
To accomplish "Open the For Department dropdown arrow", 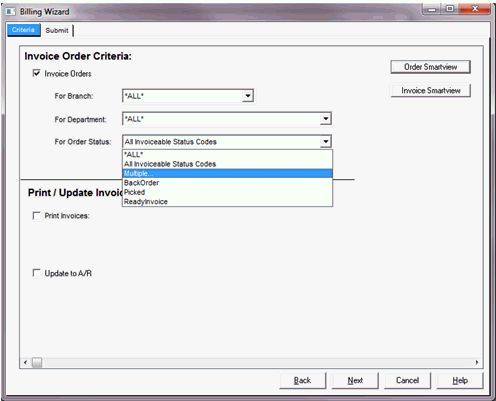I will 326,119.
